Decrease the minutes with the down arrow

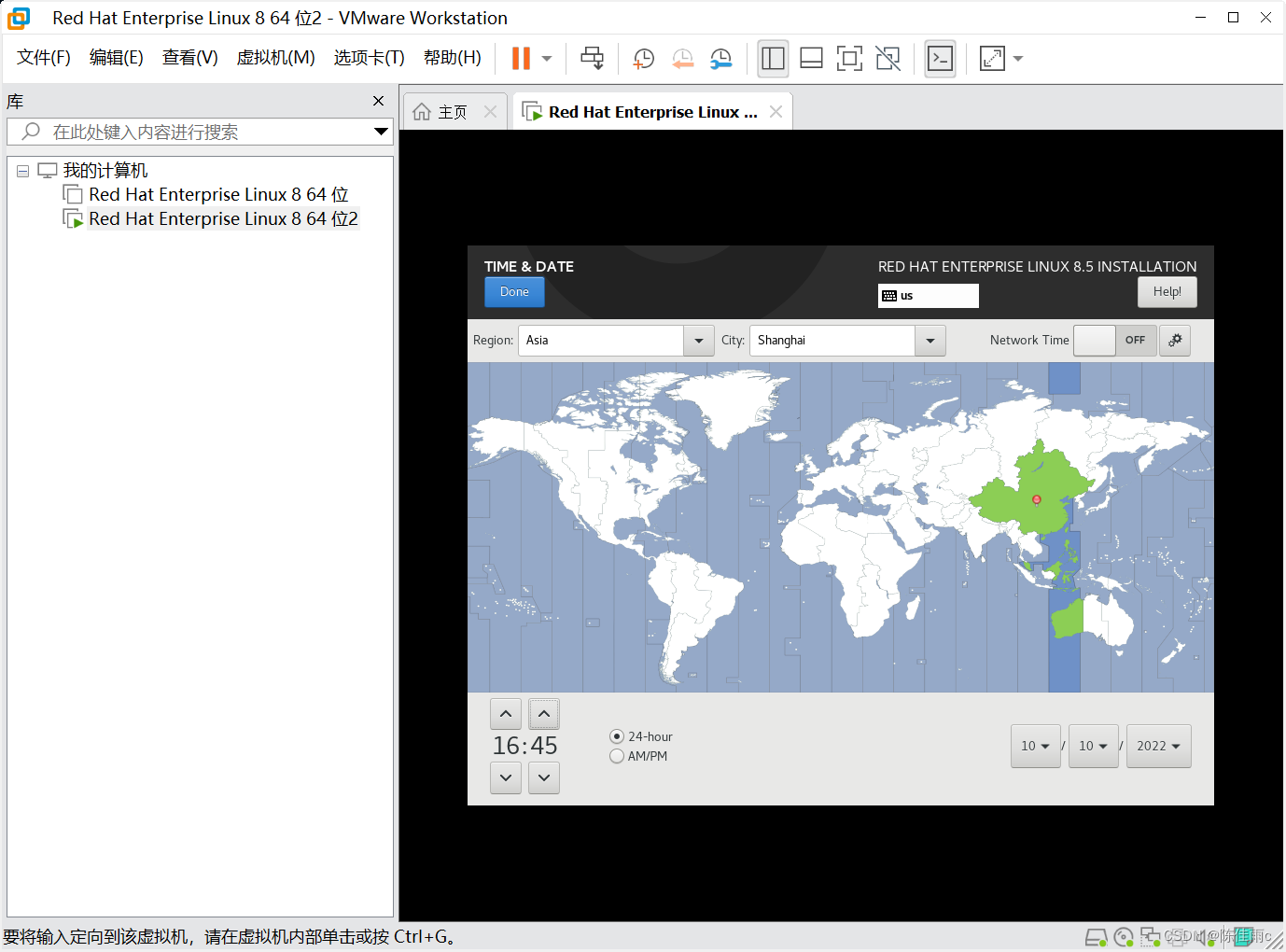544,777
